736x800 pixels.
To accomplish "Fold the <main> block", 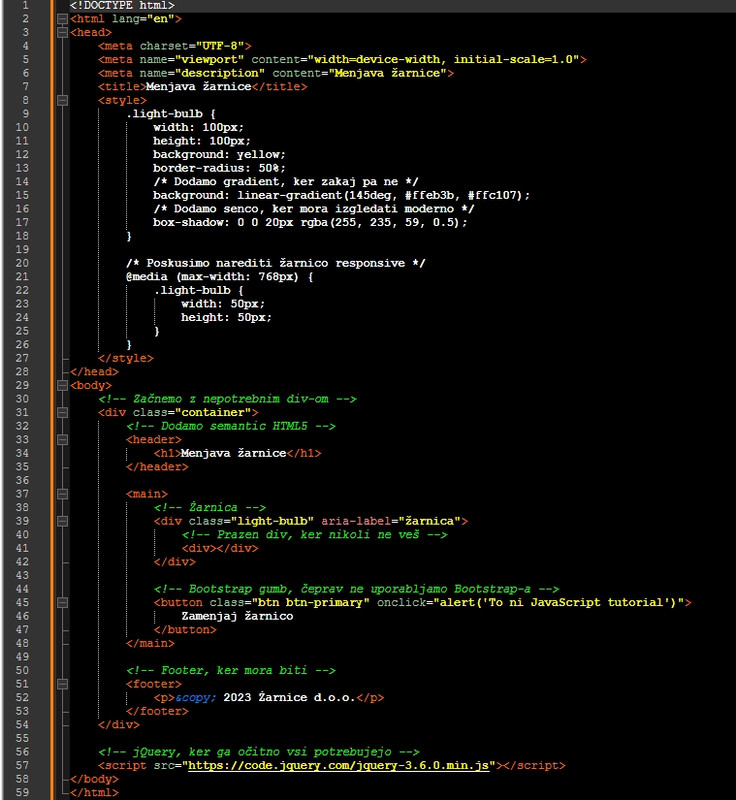I will (62, 494).
